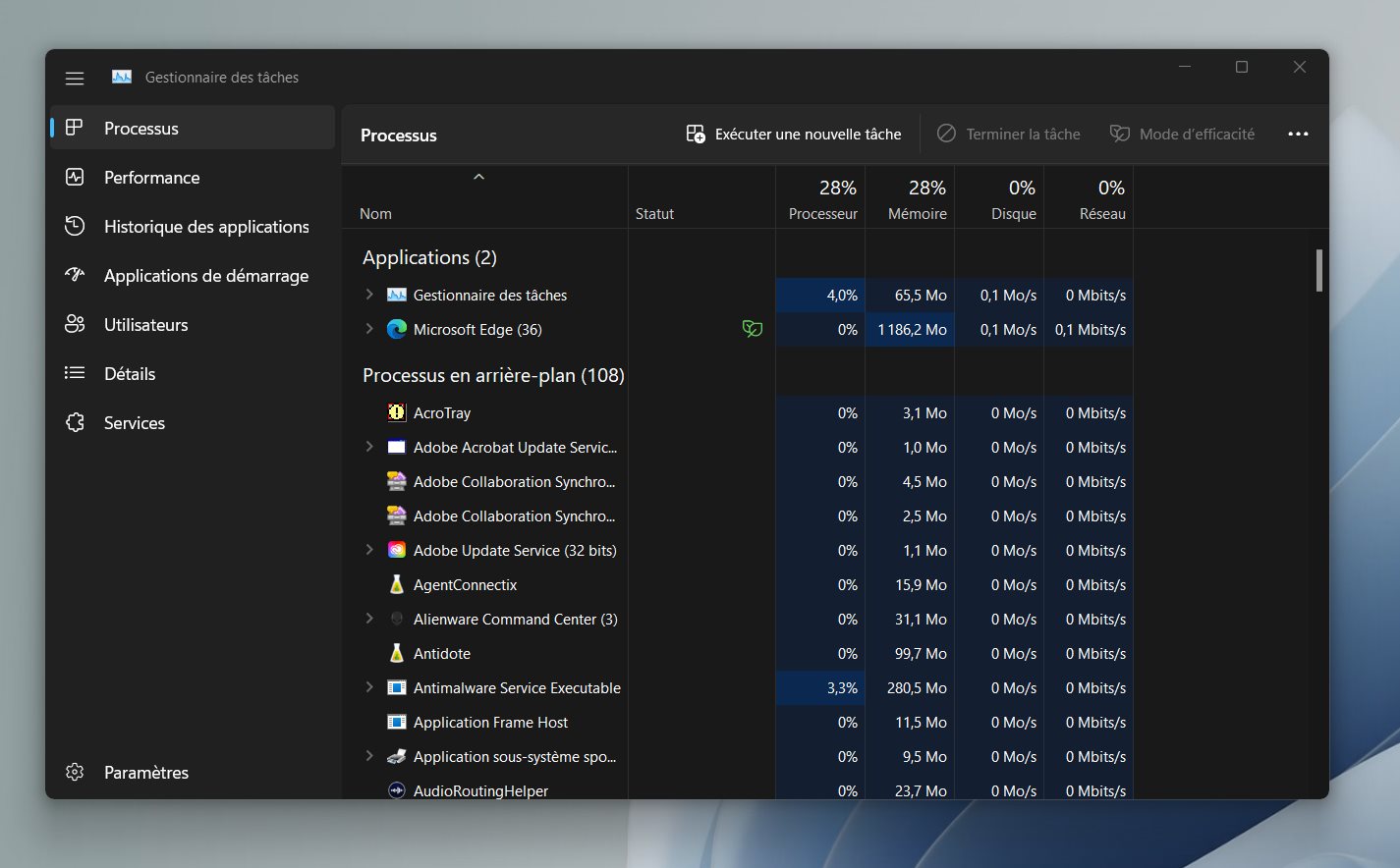Click the process list vertical scrollbar thumb

1318,270
